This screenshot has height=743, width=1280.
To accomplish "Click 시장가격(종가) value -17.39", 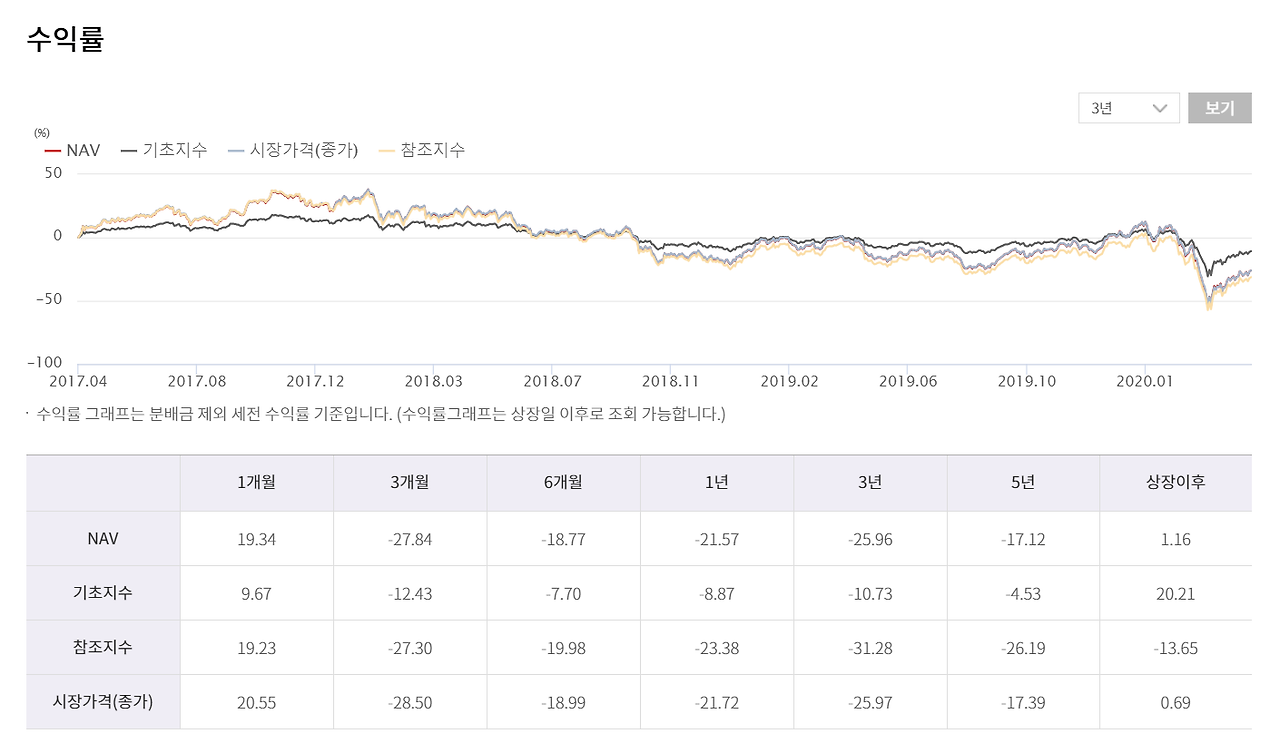I will click(x=1023, y=703).
